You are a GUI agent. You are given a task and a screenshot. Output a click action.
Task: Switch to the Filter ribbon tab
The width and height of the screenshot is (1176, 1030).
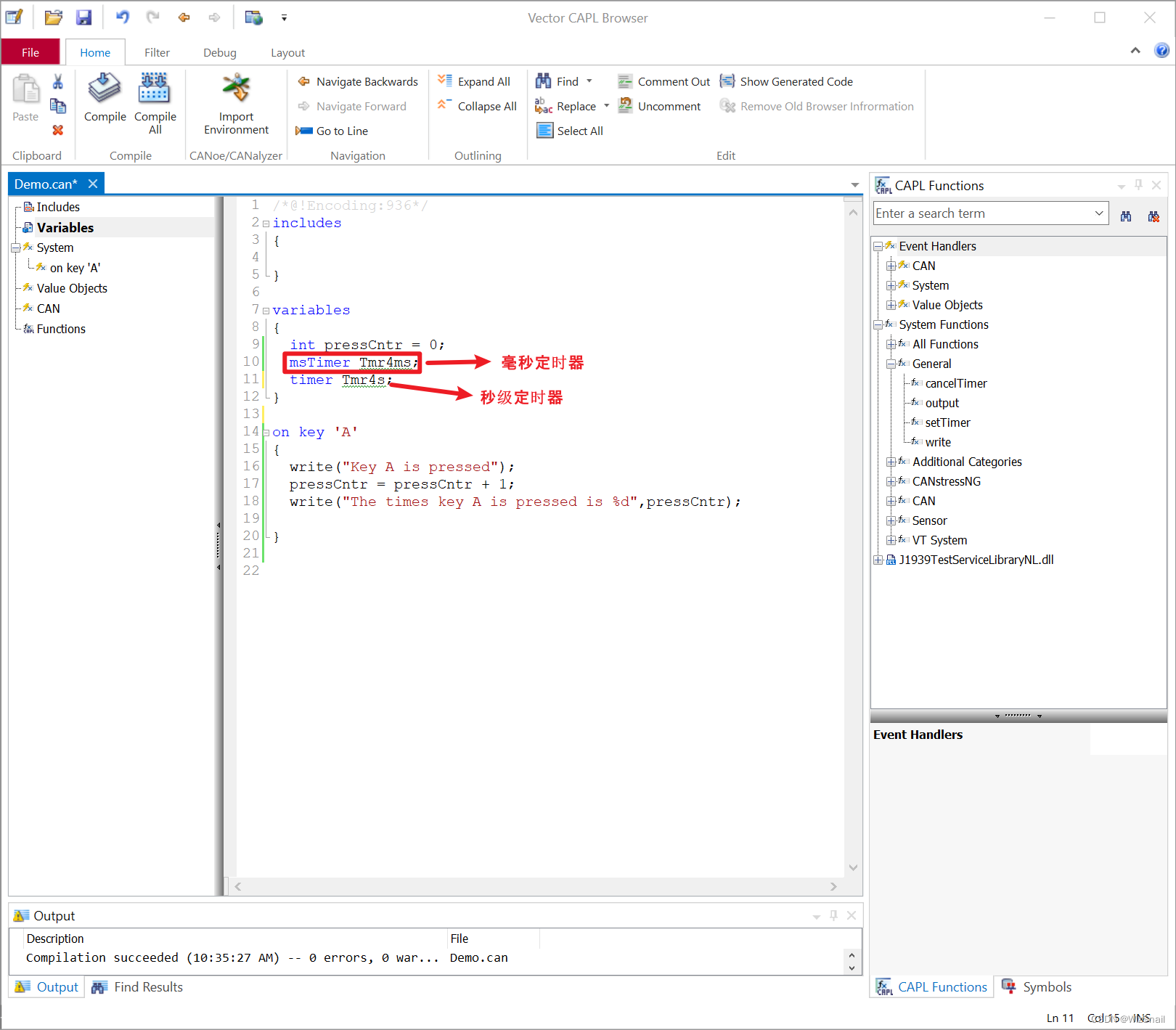157,52
